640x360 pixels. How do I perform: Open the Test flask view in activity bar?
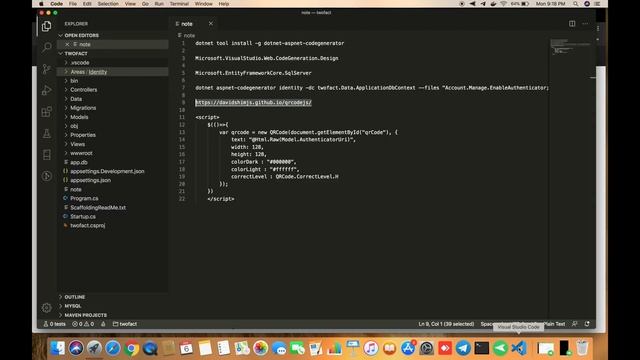click(x=47, y=133)
